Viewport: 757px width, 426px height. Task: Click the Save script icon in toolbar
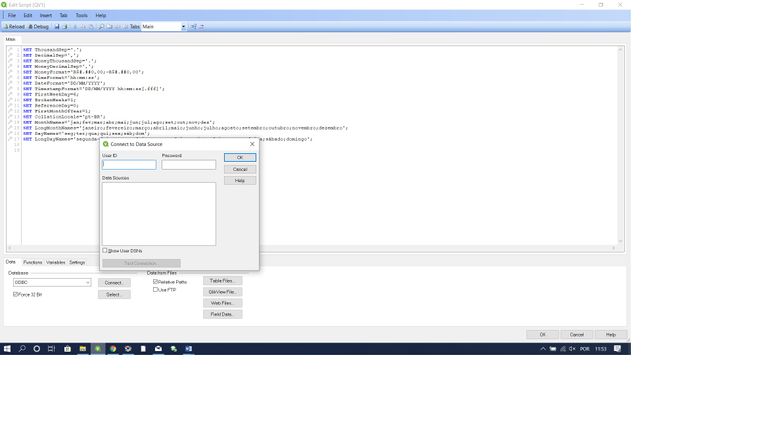click(x=56, y=27)
